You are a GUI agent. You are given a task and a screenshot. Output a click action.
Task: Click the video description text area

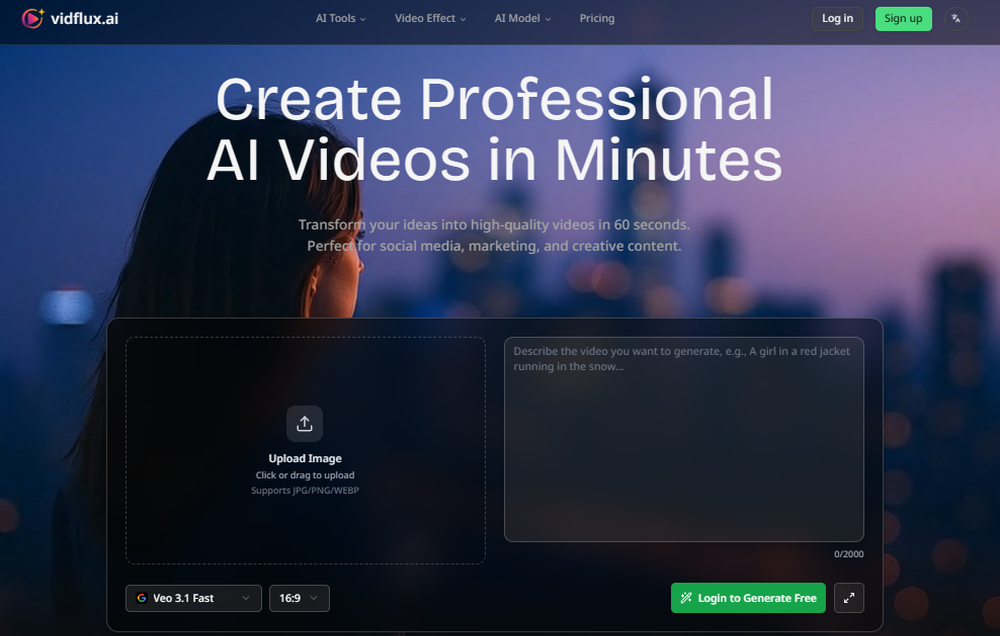click(x=684, y=440)
